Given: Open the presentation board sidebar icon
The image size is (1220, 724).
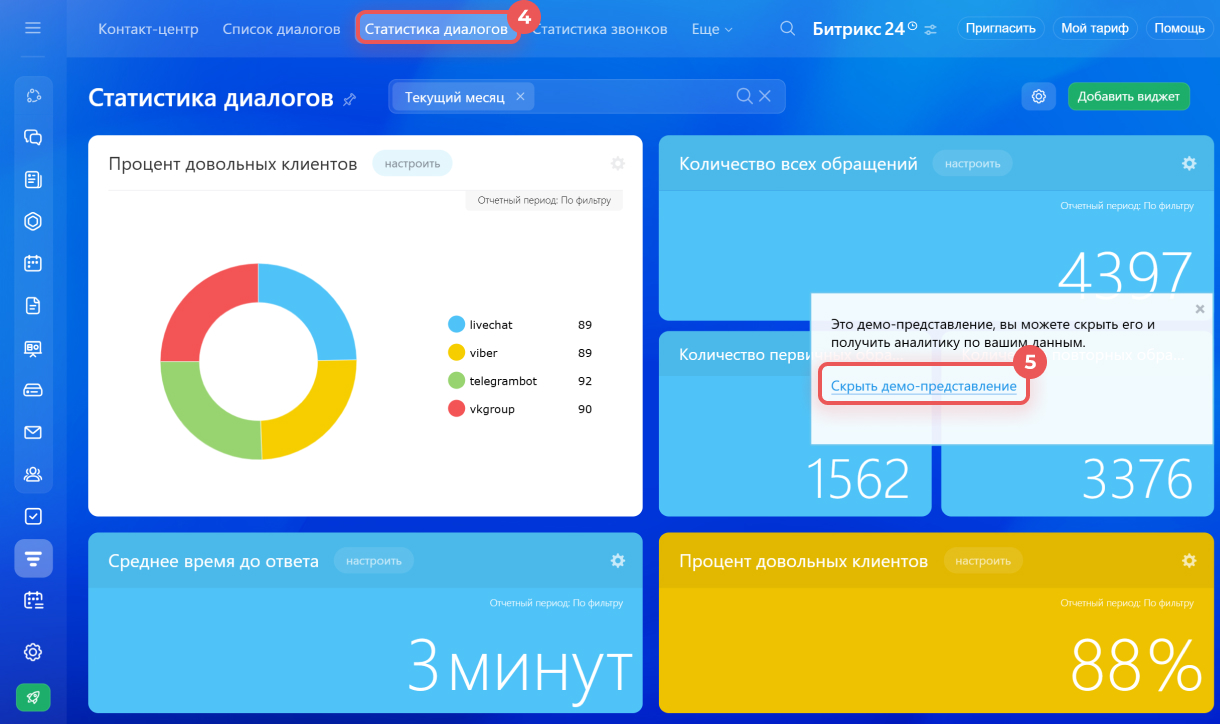Looking at the screenshot, I should pos(33,348).
